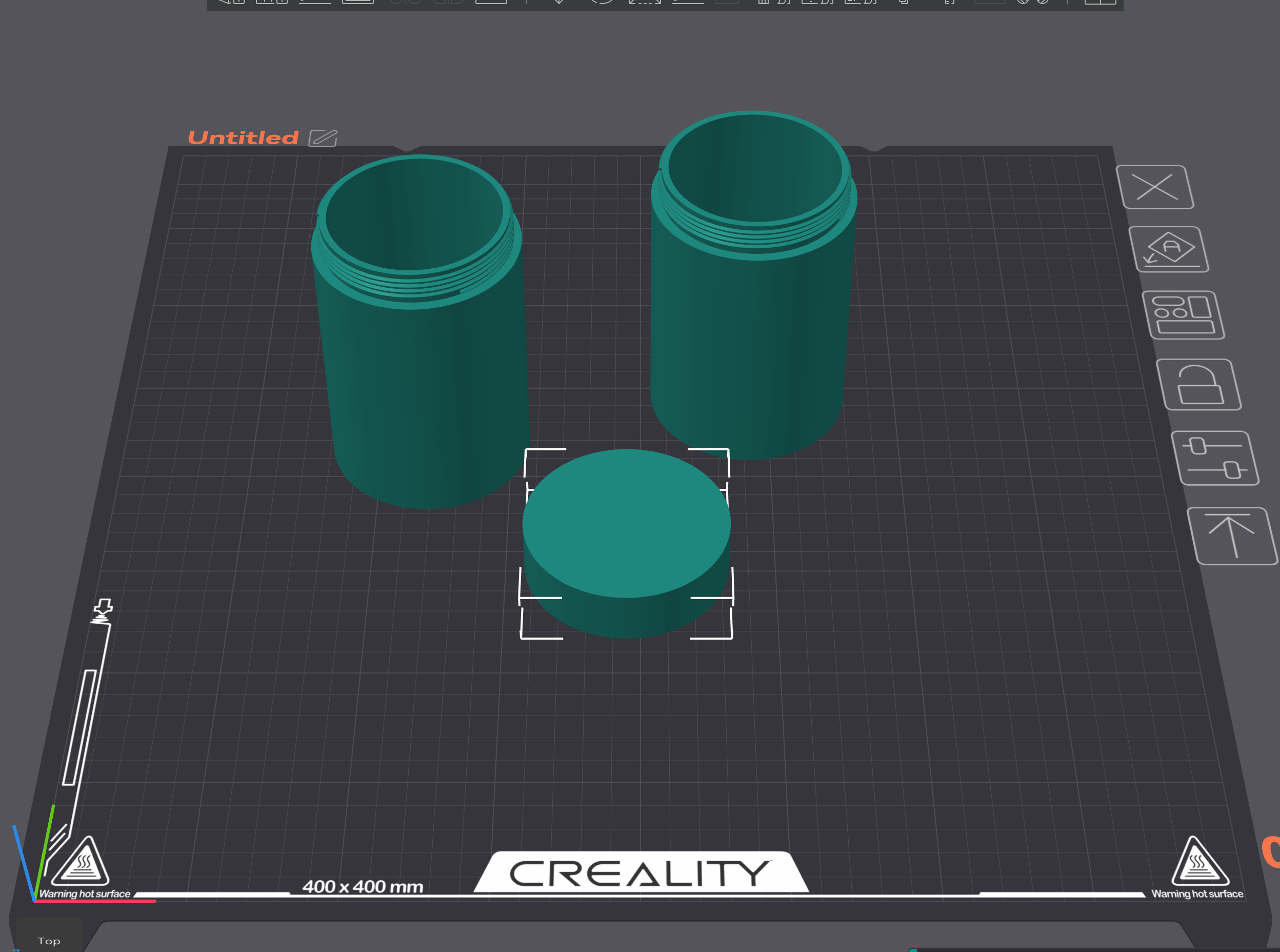
Task: Click the nozzle icon on bed edge
Action: pyautogui.click(x=103, y=611)
